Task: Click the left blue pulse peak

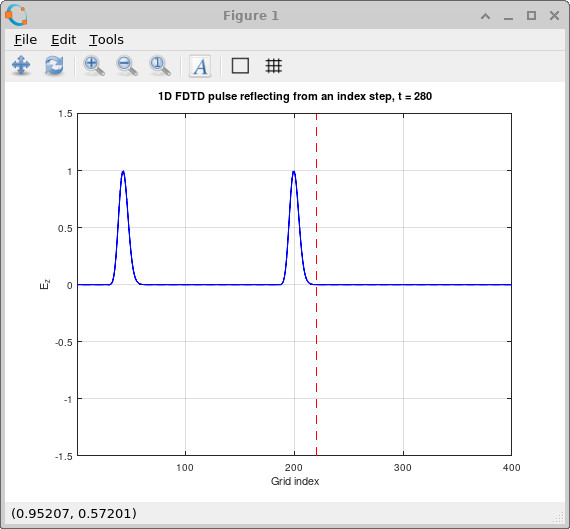Action: pyautogui.click(x=123, y=172)
